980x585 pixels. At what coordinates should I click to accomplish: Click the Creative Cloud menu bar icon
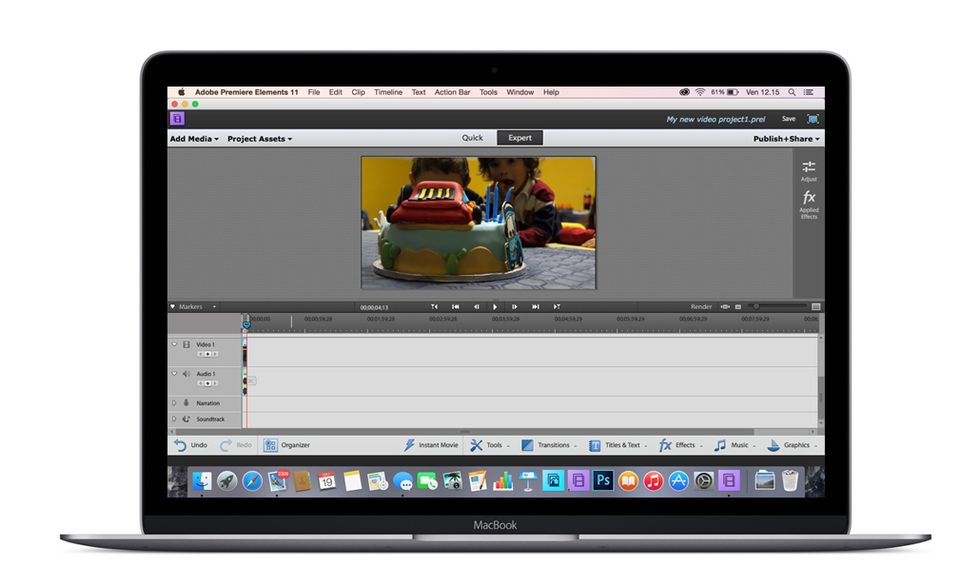[x=684, y=92]
